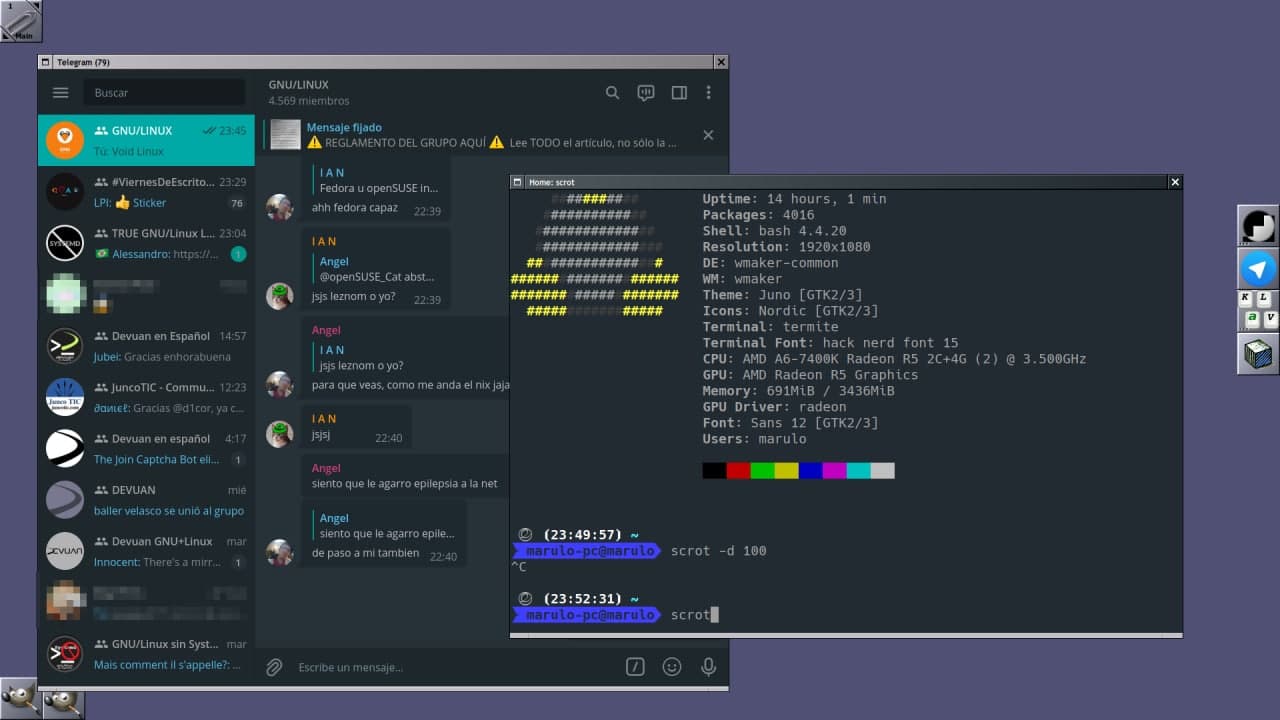Click the microphone voice message icon

[708, 667]
